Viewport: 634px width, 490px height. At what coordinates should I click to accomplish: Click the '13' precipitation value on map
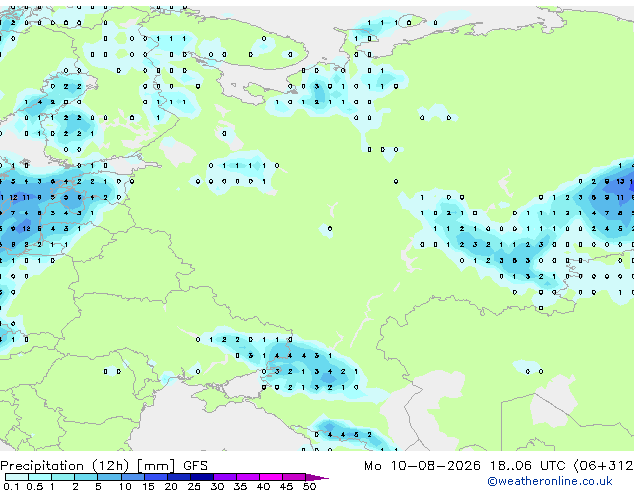pos(620,182)
